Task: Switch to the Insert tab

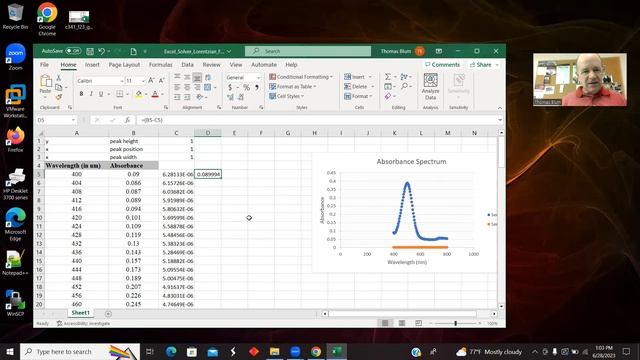Action: 92,64
